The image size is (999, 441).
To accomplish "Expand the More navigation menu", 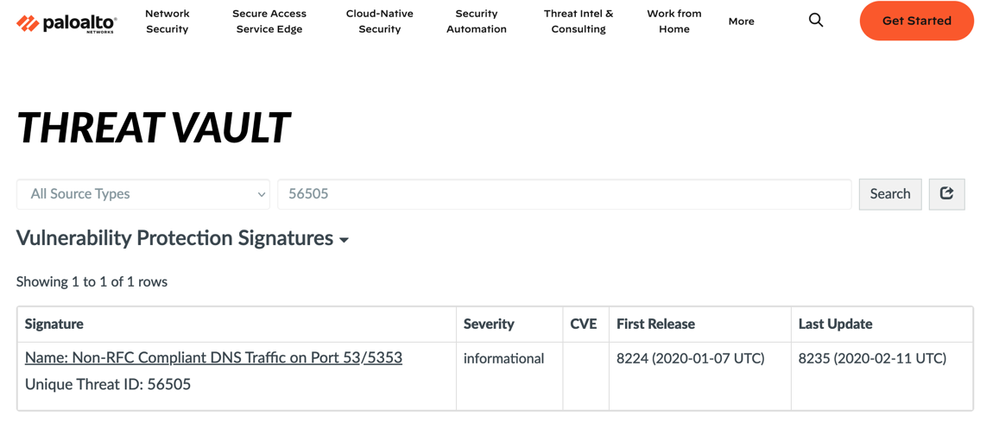I will click(x=741, y=21).
